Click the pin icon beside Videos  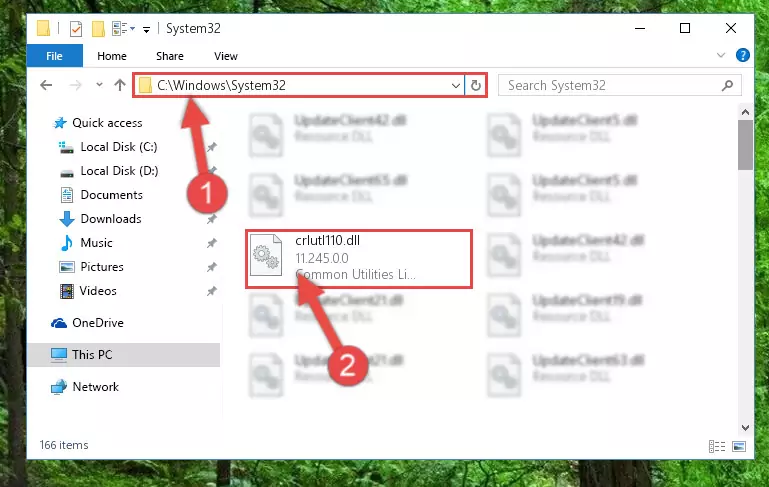tap(211, 291)
